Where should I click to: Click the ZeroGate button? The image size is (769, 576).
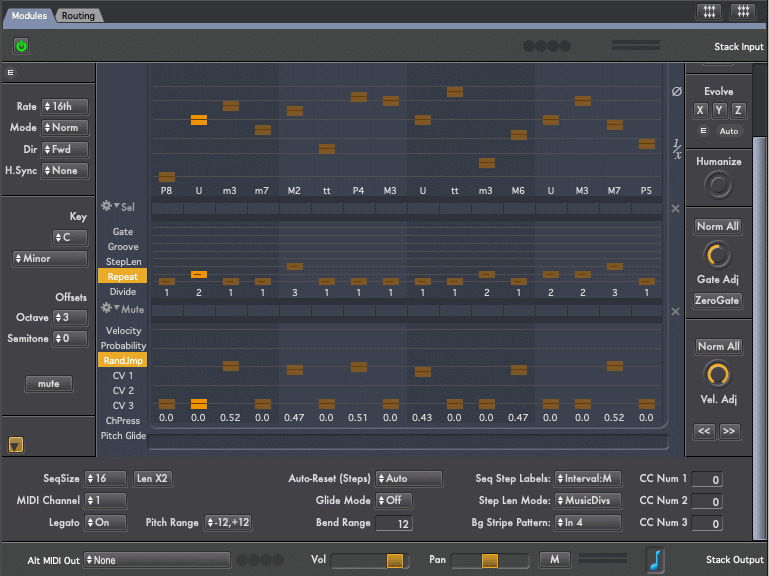[x=718, y=300]
